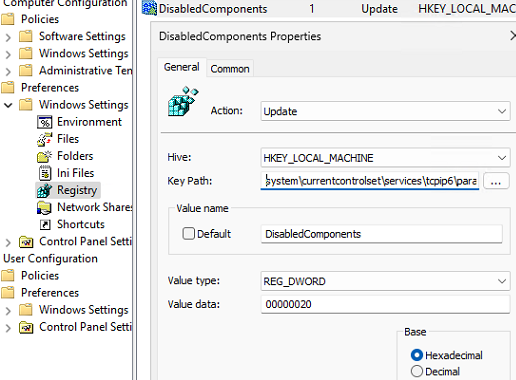Open the Folders preference icon
This screenshot has width=516, height=380.
coord(44,156)
